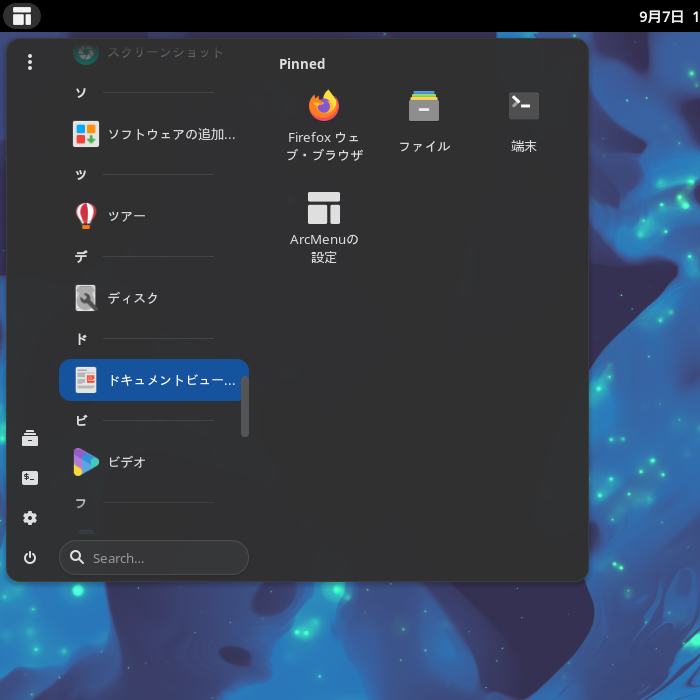Screen dimensions: 700x700
Task: Click the magnifier icon in the search box
Action: (x=77, y=557)
